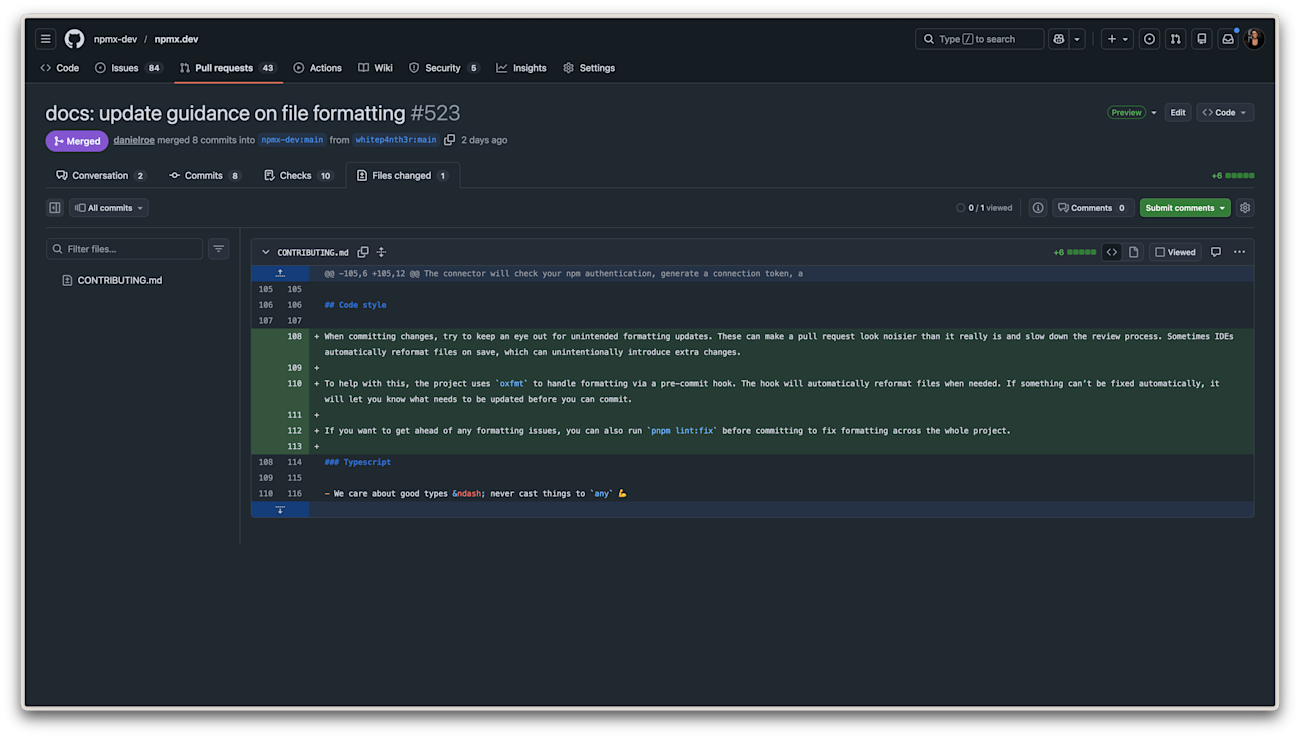The width and height of the screenshot is (1300, 738).
Task: Open notifications inbox icon
Action: pyautogui.click(x=1228, y=39)
